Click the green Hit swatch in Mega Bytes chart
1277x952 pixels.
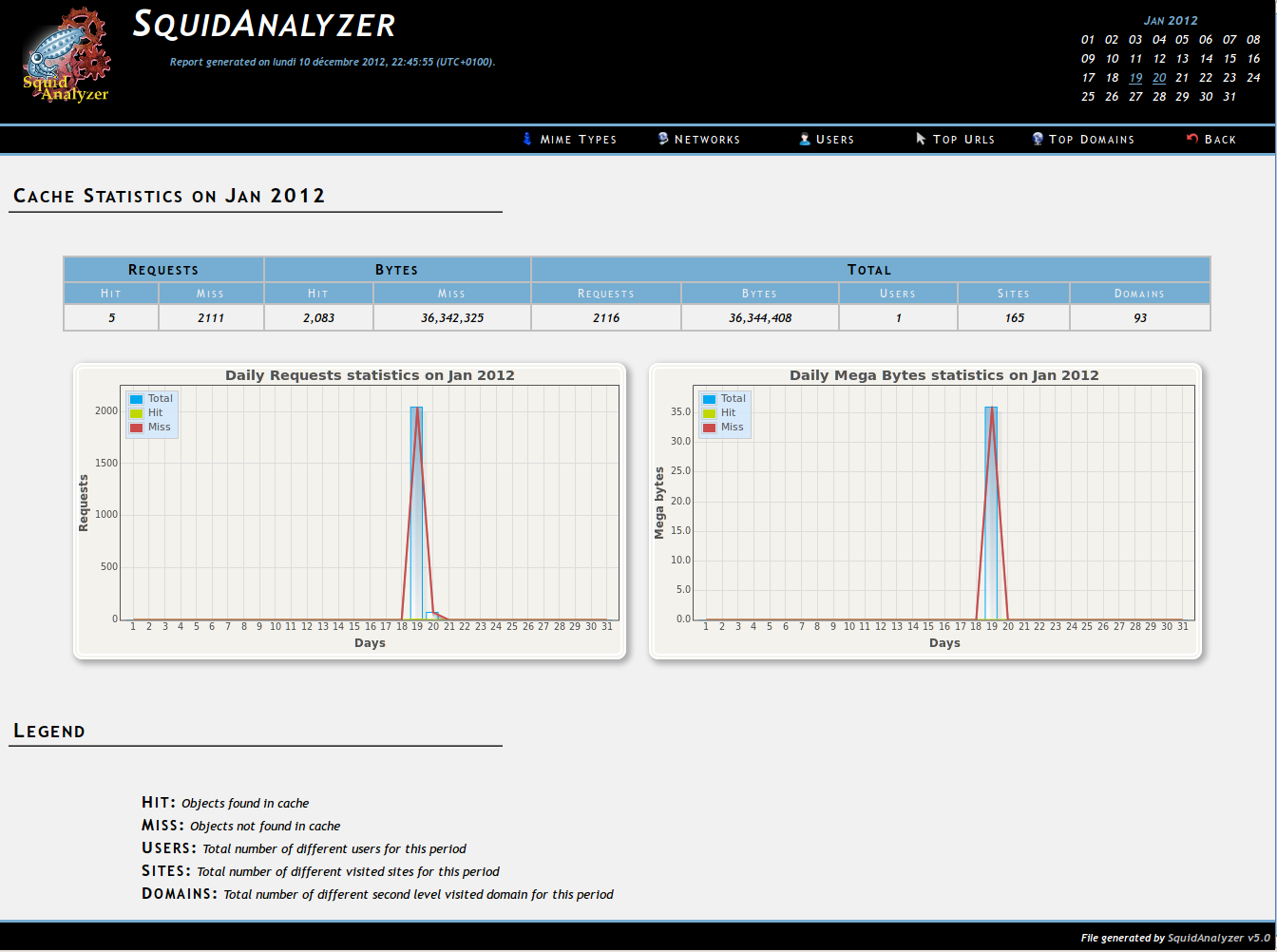pyautogui.click(x=709, y=413)
